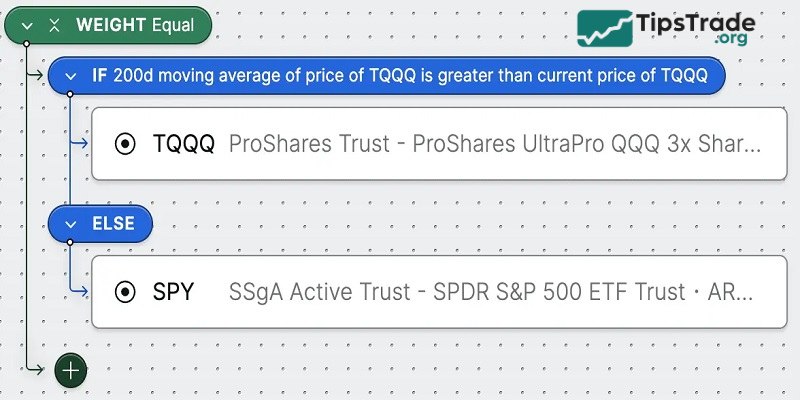Click ProShares UltraPro QQQ description text
Viewport: 800px width, 400px height.
494,143
